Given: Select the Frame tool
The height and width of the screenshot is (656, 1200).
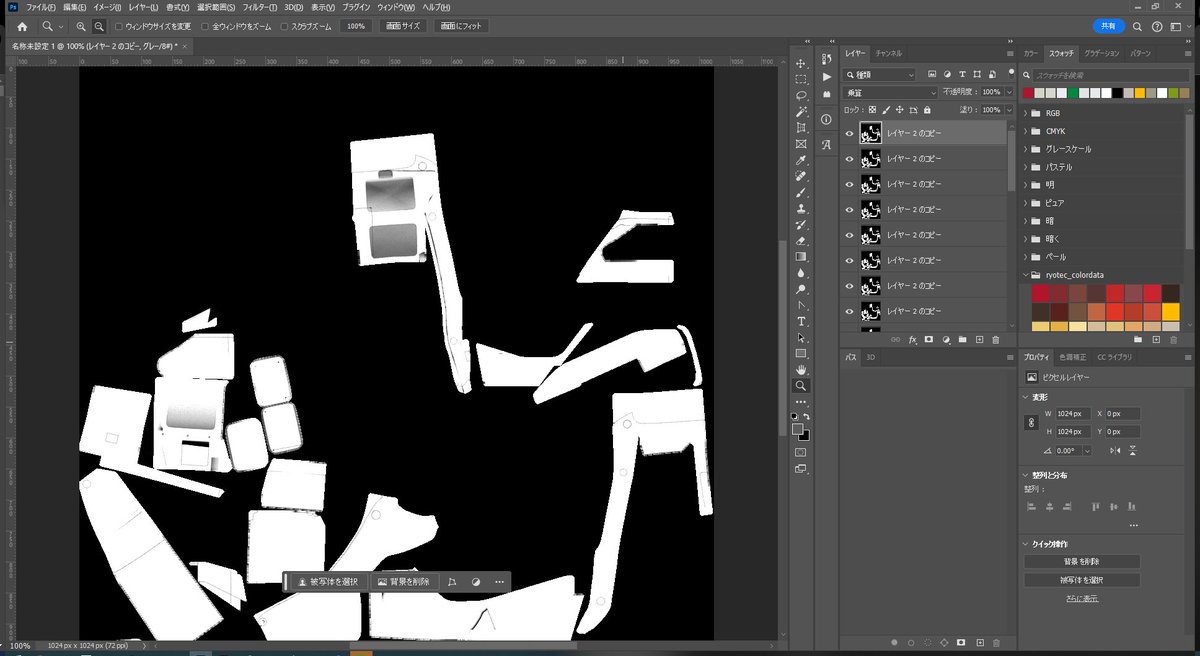Looking at the screenshot, I should pos(801,143).
